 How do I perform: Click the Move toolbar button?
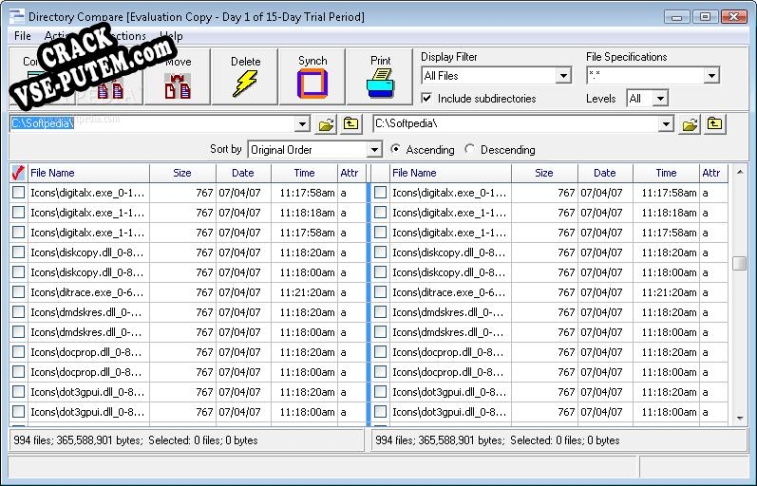coord(178,76)
